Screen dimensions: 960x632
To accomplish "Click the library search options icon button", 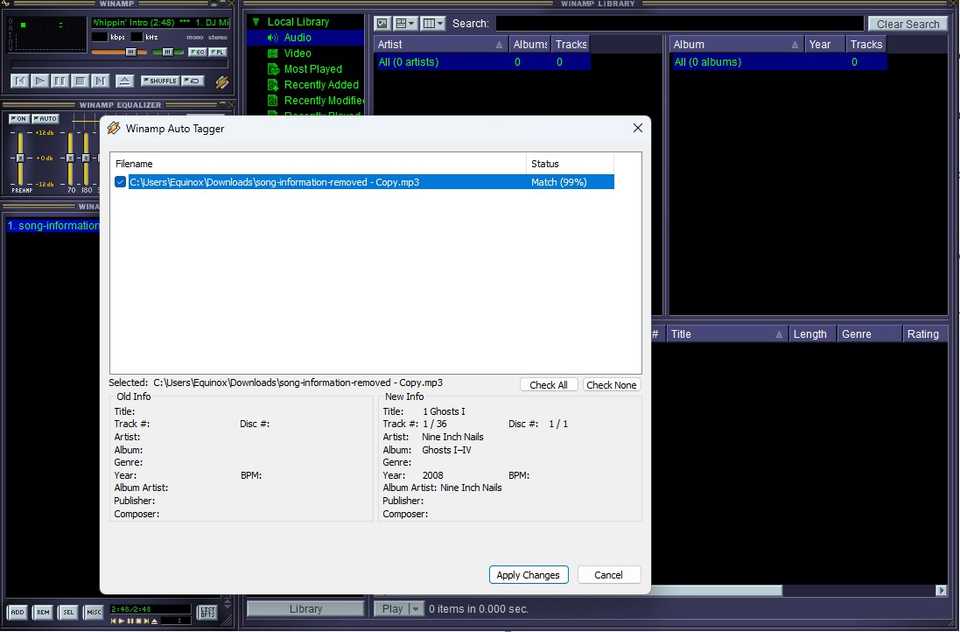I will coord(382,23).
